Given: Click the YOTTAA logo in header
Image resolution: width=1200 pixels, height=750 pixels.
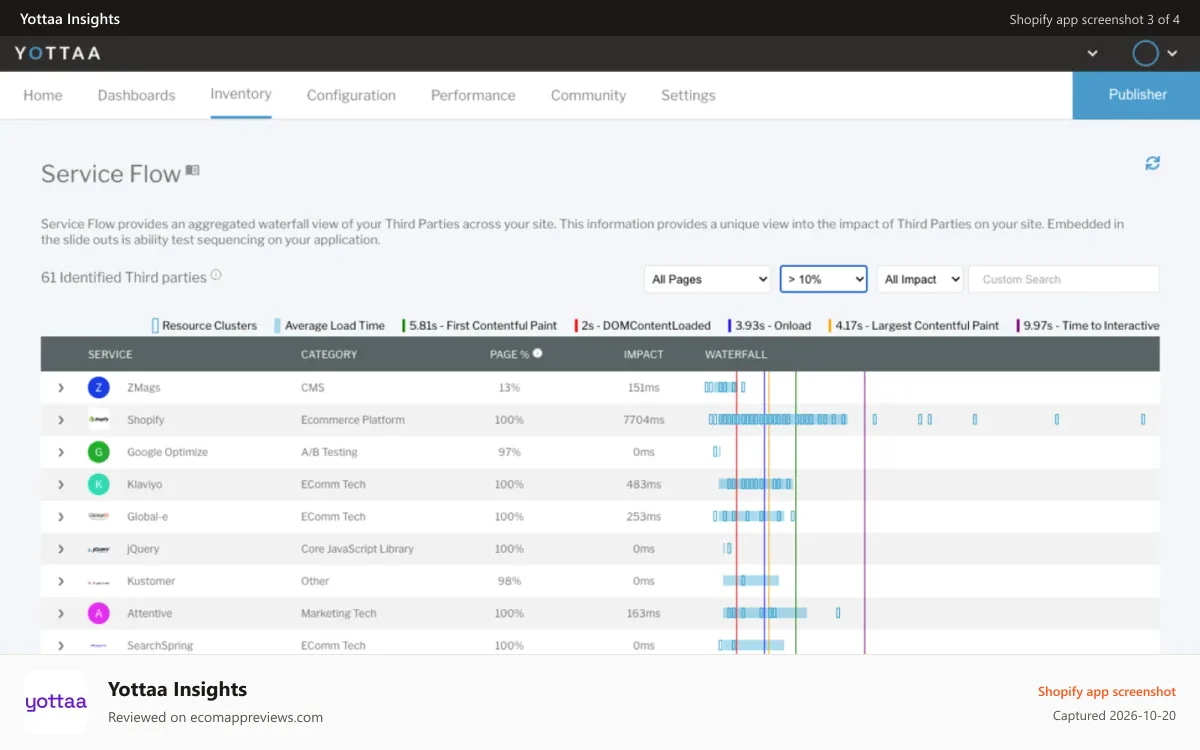Looking at the screenshot, I should 57,53.
